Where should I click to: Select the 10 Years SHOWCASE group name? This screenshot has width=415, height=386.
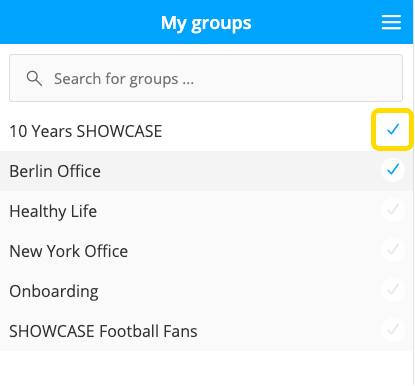(86, 131)
